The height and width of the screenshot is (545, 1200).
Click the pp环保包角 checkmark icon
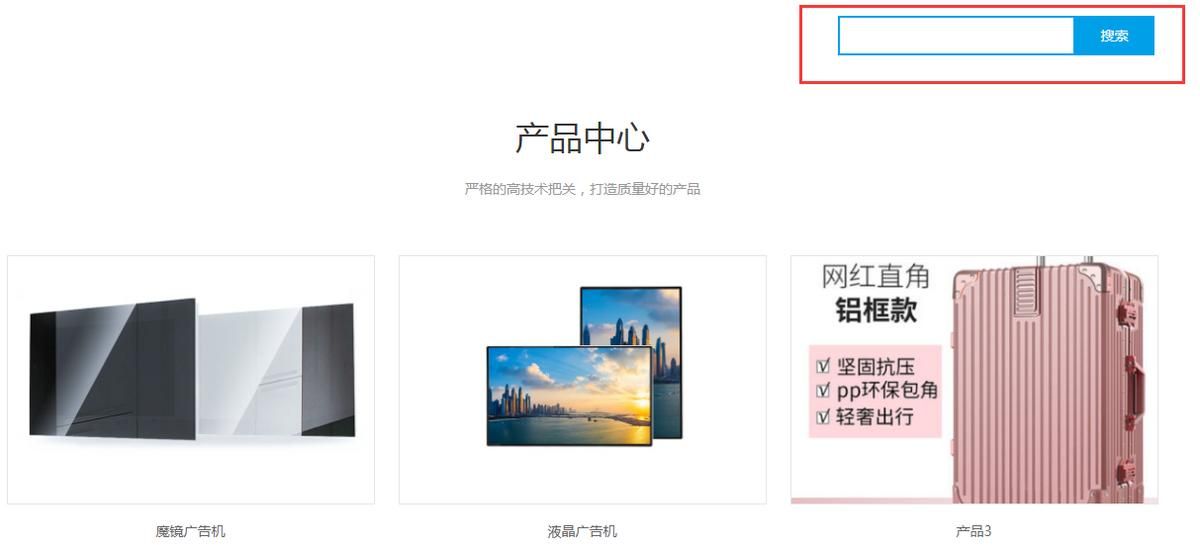pos(823,391)
